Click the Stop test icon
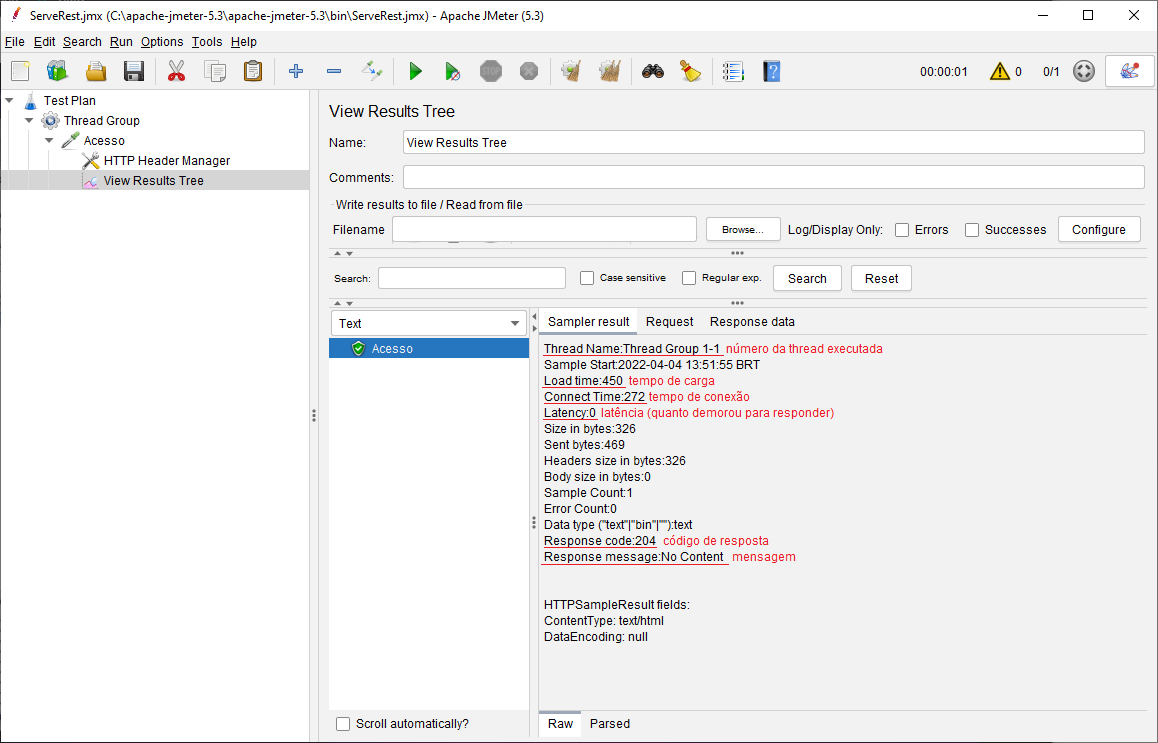 pyautogui.click(x=491, y=72)
